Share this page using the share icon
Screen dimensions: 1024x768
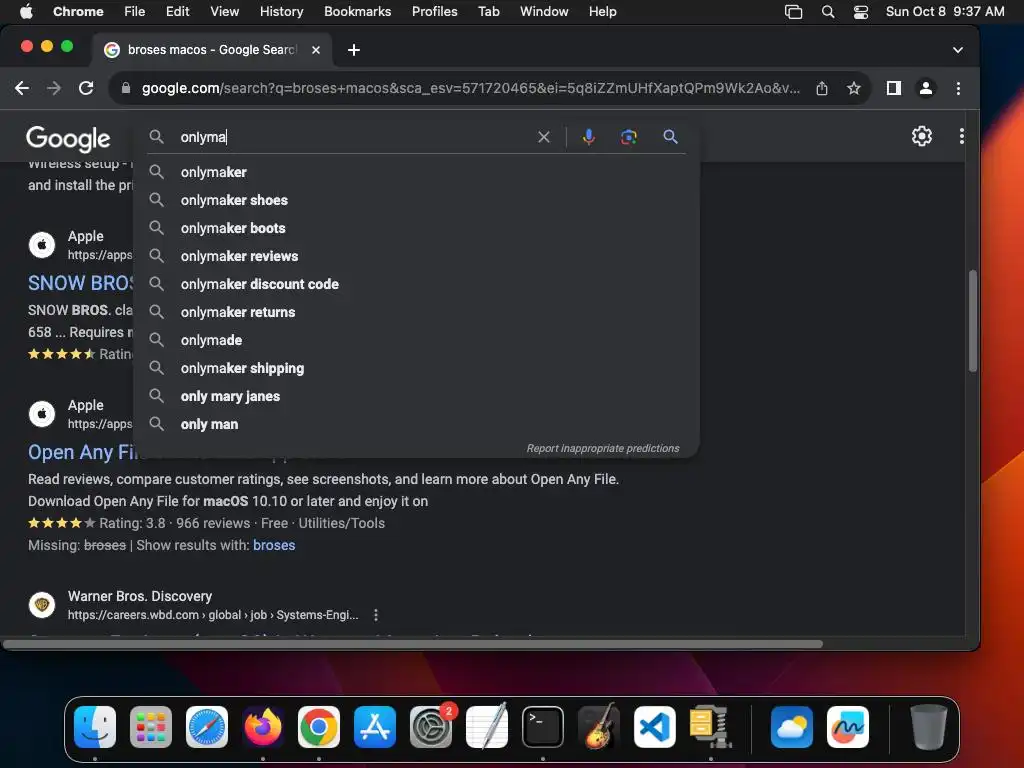point(822,88)
